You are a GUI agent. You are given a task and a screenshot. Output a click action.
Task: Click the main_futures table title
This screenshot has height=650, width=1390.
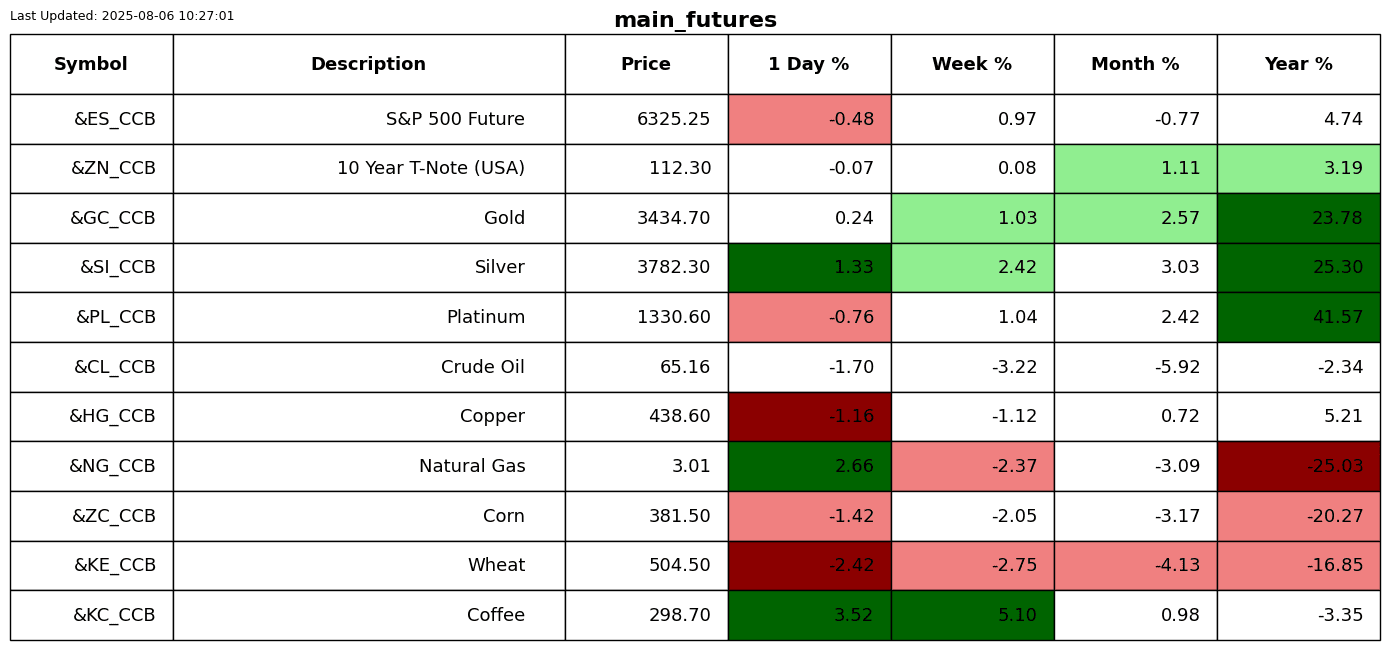(695, 21)
